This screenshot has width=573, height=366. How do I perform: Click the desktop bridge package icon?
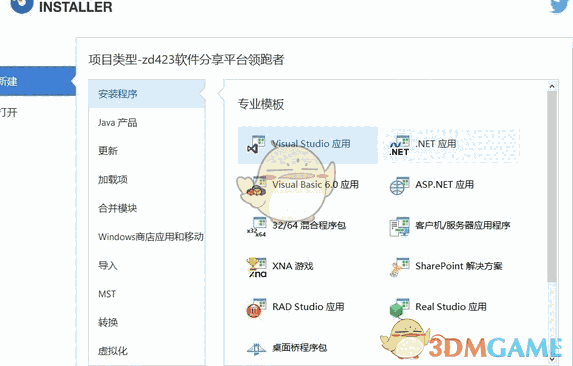pos(256,349)
